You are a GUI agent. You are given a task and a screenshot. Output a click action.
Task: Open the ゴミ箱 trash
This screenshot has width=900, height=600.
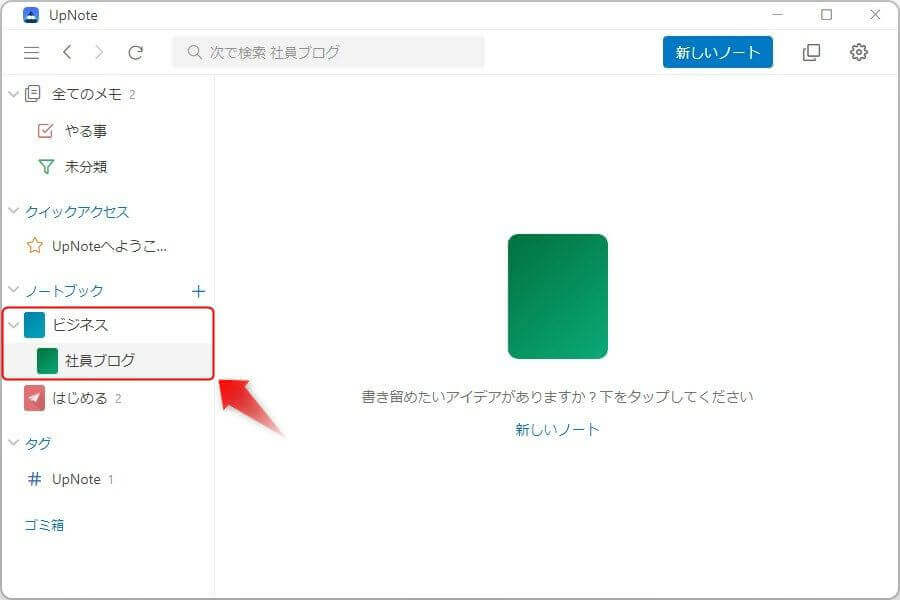tap(44, 525)
